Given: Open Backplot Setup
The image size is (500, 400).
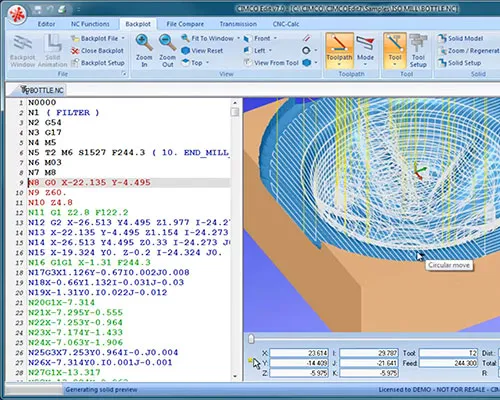Looking at the screenshot, I should (98, 63).
